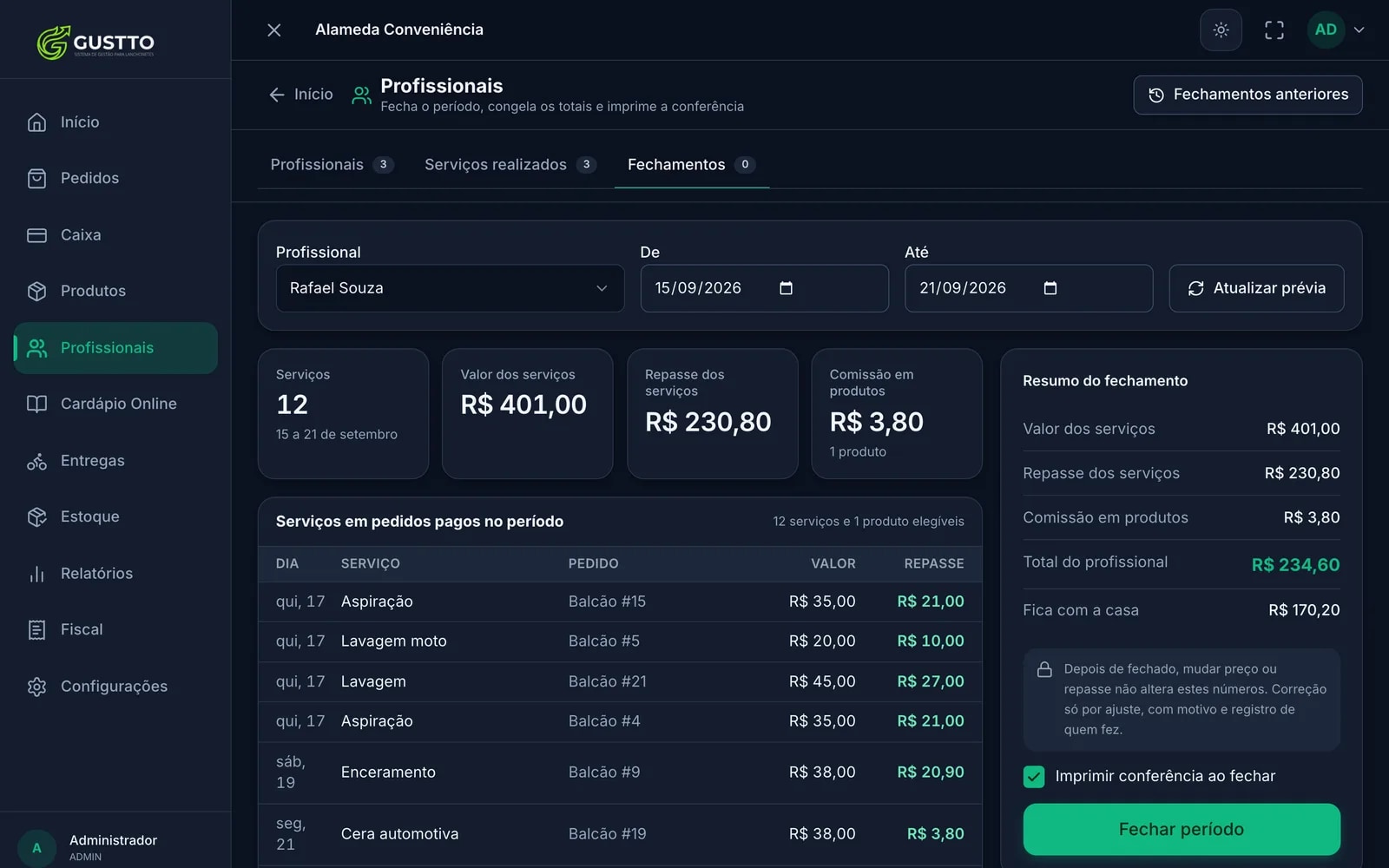Click the lock icon in notice
The height and width of the screenshot is (868, 1389).
click(1044, 670)
